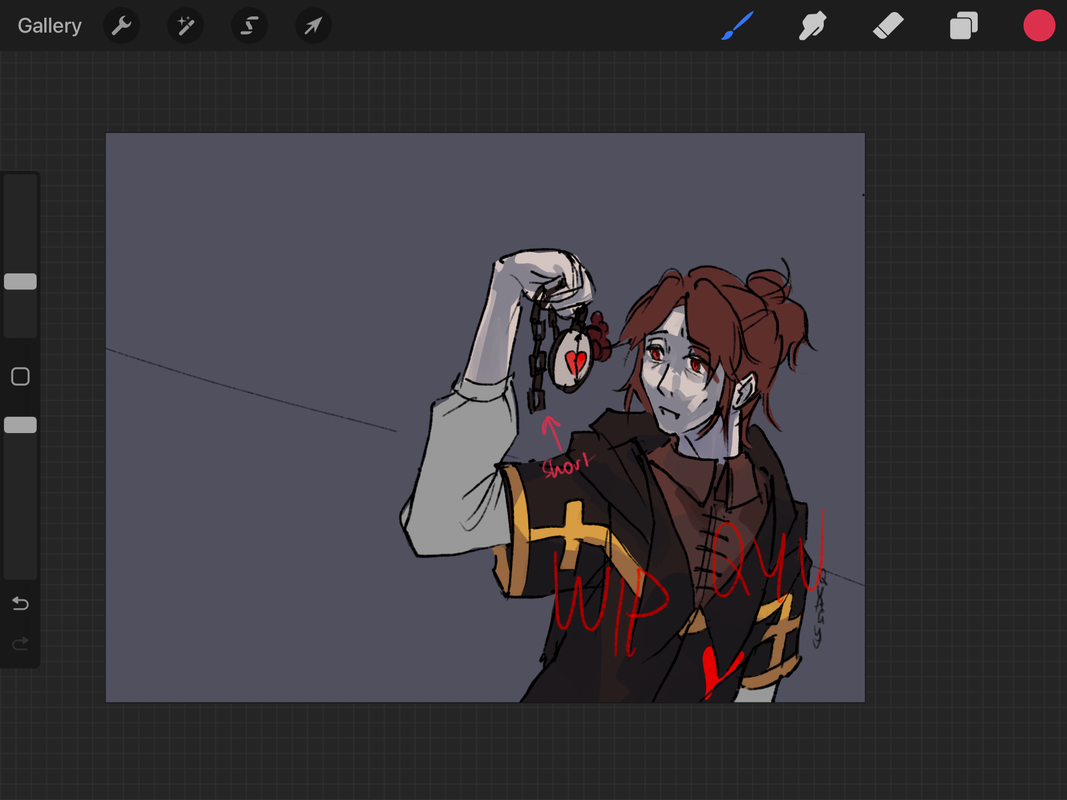Activate the Selection tool
The width and height of the screenshot is (1067, 800).
pyautogui.click(x=249, y=26)
